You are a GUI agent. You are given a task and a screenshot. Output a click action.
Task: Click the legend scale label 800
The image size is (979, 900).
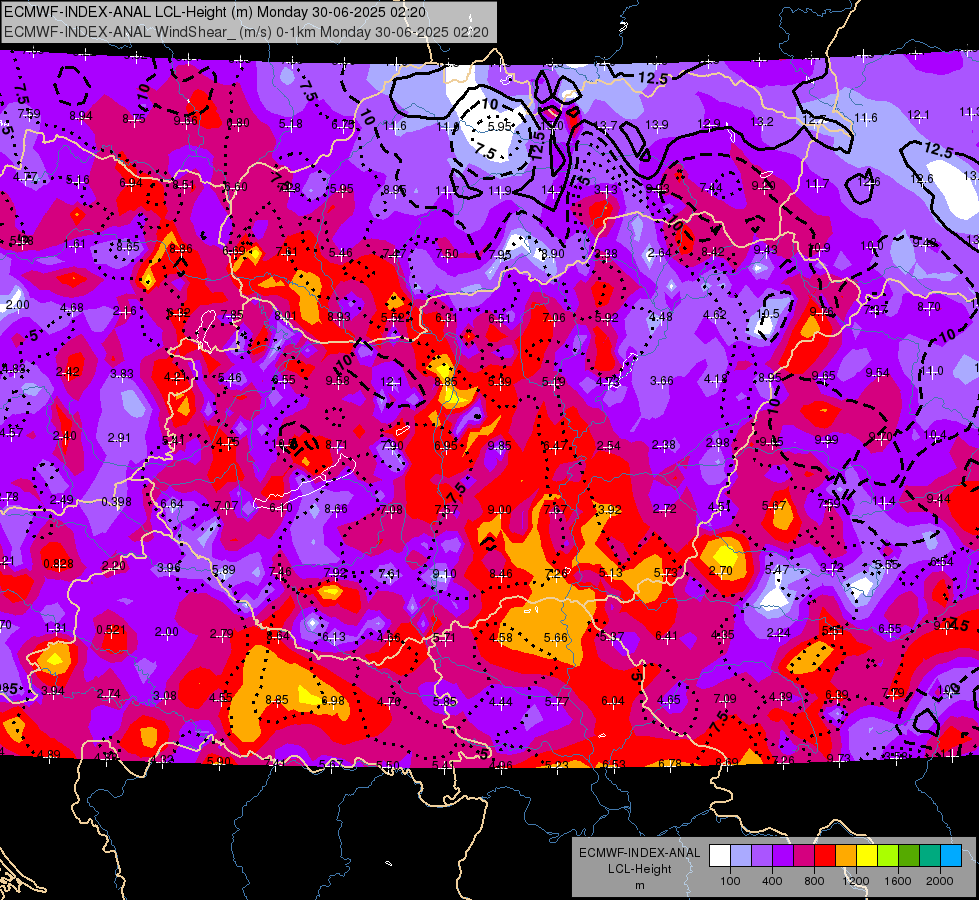click(x=814, y=881)
